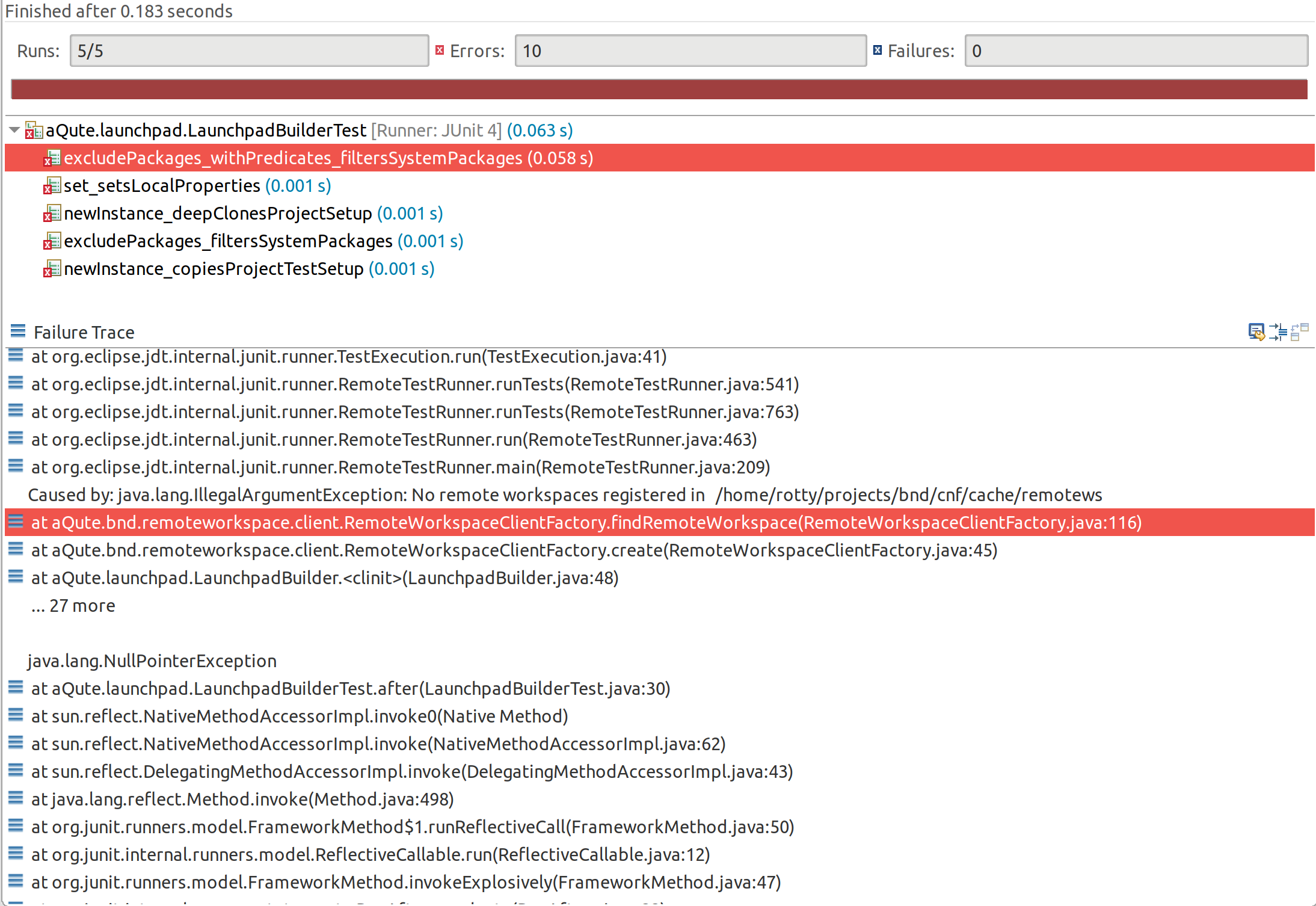Click stack frame icon beside runReflectiveCall line

click(x=16, y=826)
